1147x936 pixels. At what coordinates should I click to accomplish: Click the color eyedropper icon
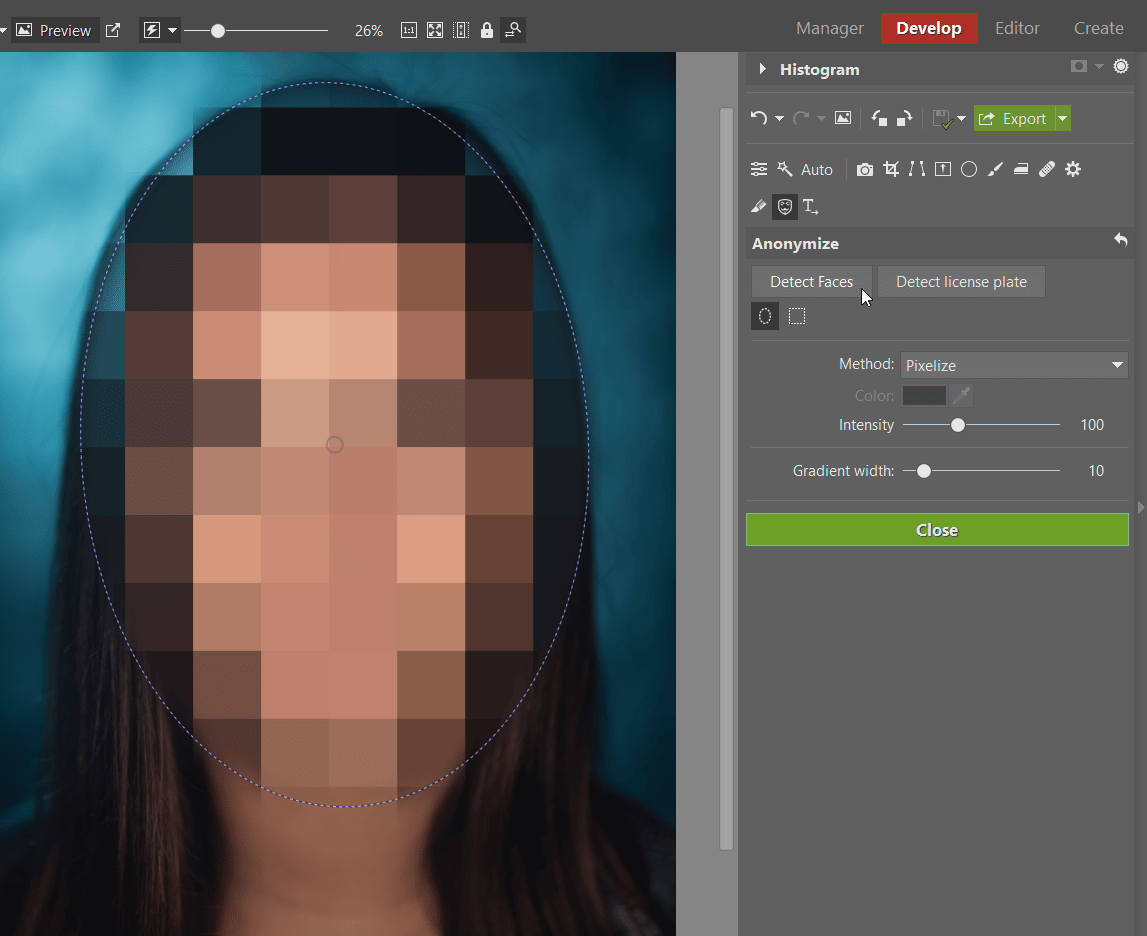(x=962, y=396)
